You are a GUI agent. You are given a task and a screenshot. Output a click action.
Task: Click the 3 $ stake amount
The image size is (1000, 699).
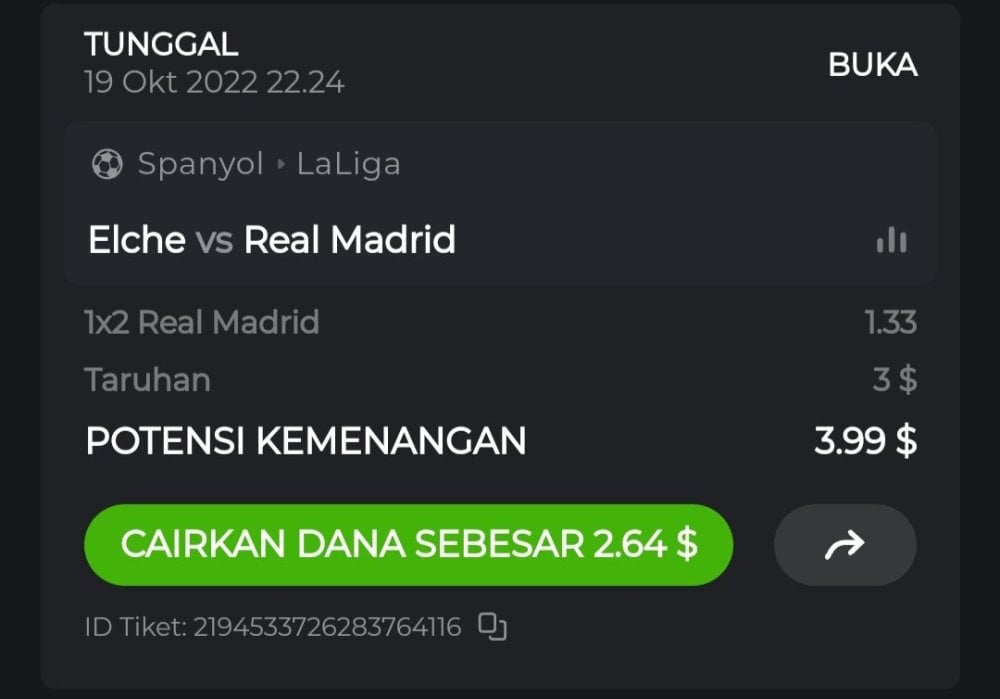(895, 380)
